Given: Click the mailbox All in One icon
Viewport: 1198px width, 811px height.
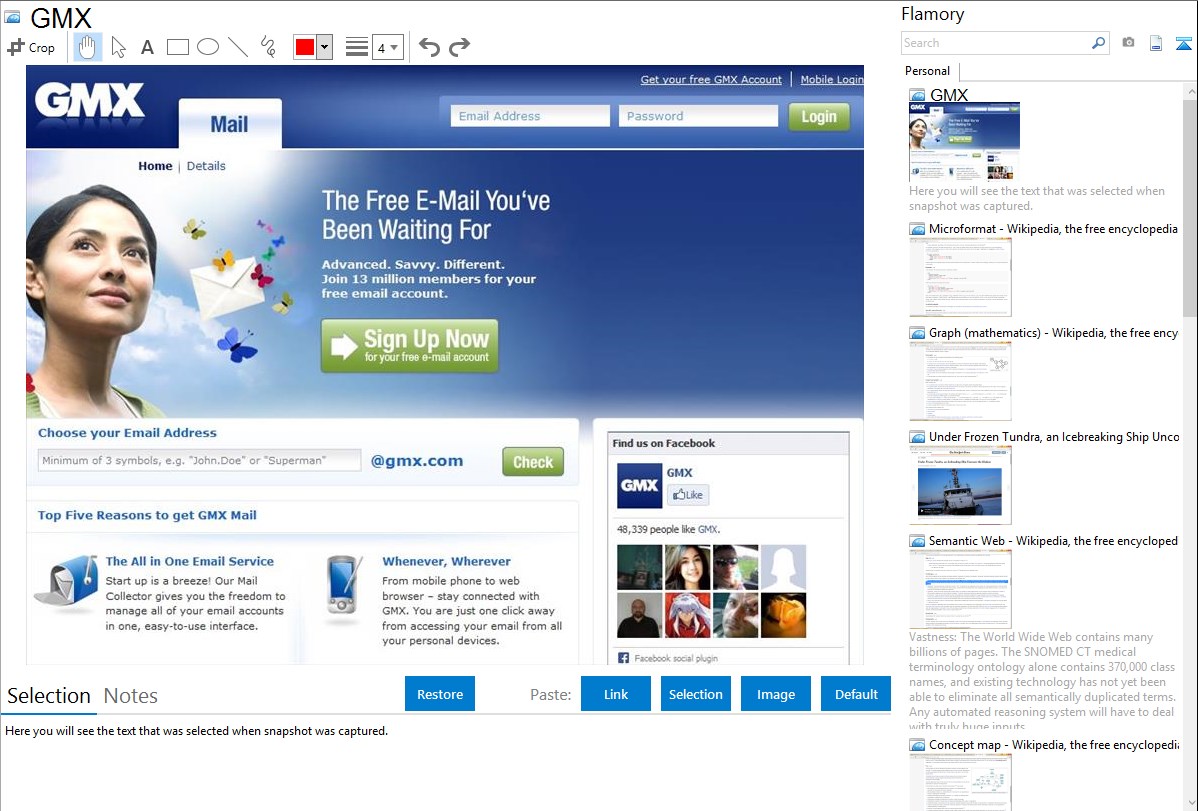Looking at the screenshot, I should pos(67,582).
